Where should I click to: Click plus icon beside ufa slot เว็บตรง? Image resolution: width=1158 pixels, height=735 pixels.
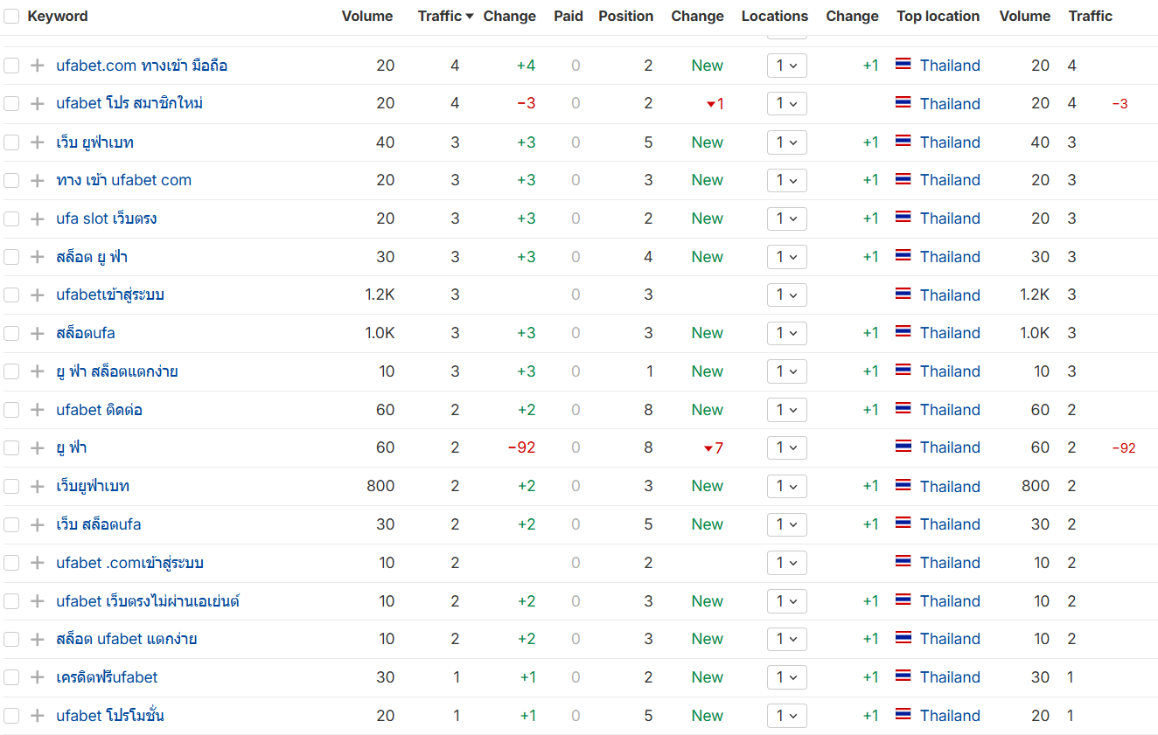tap(37, 219)
